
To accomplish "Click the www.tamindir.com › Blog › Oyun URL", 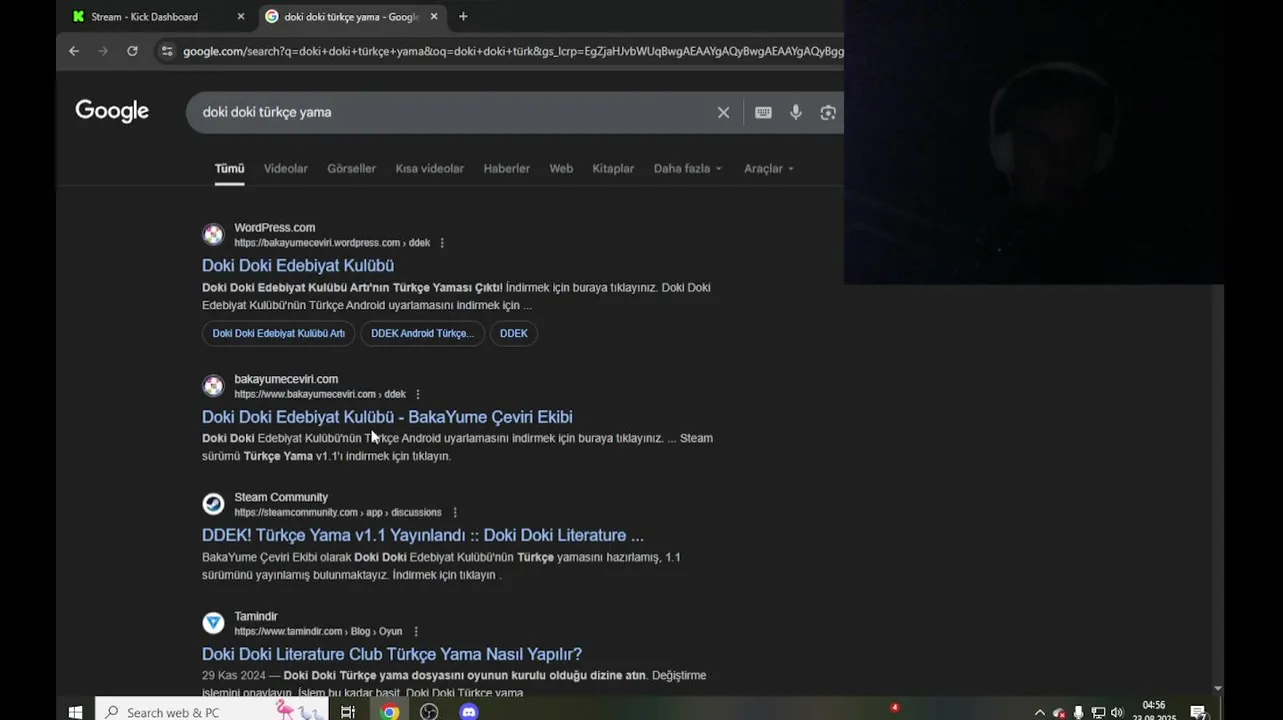I will point(318,631).
